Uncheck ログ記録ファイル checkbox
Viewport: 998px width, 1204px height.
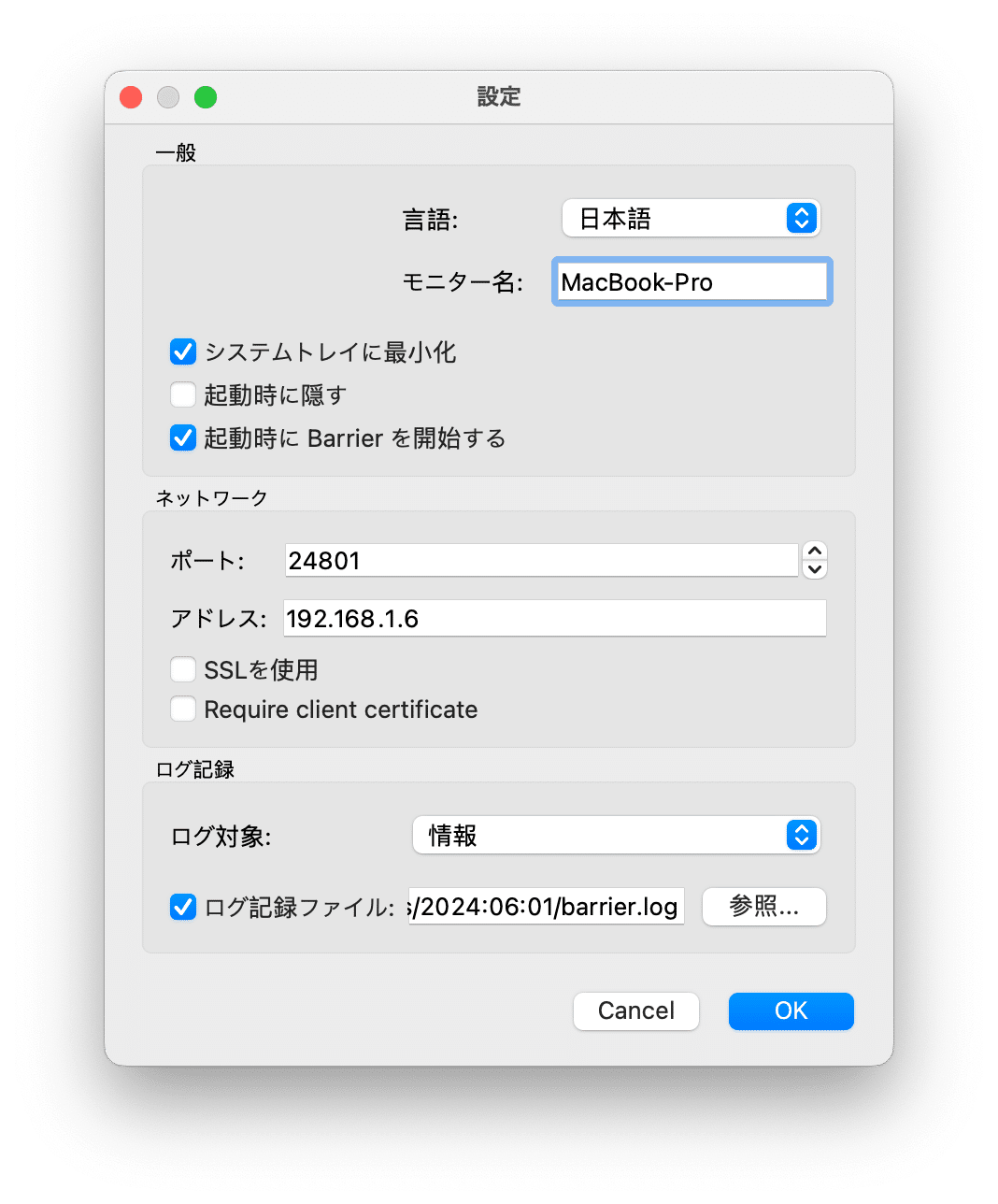pyautogui.click(x=183, y=907)
